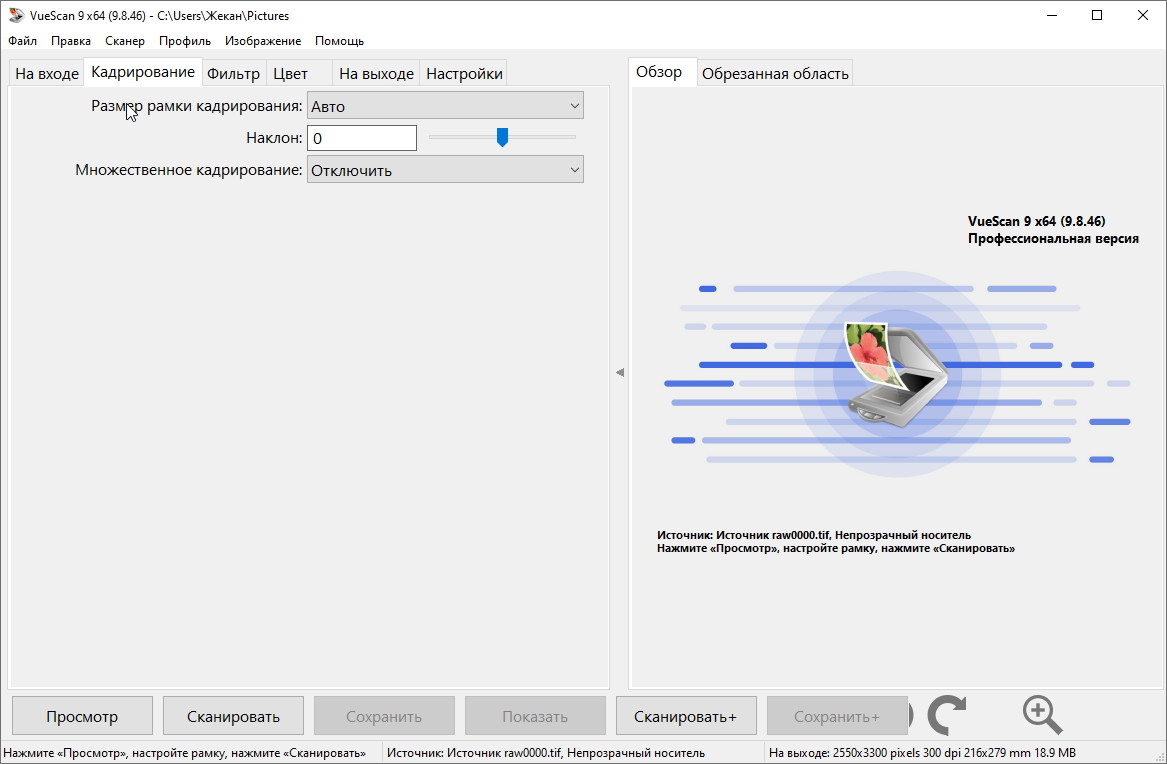Switch to the 'На входе' tab

point(47,74)
